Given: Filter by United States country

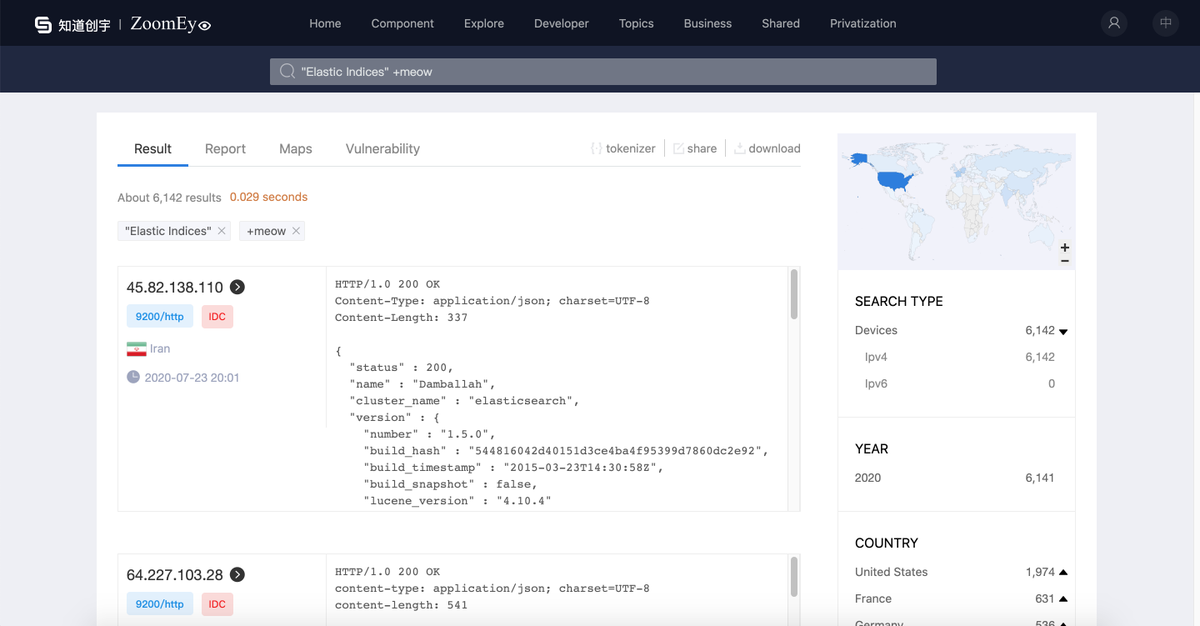Looking at the screenshot, I should [891, 572].
